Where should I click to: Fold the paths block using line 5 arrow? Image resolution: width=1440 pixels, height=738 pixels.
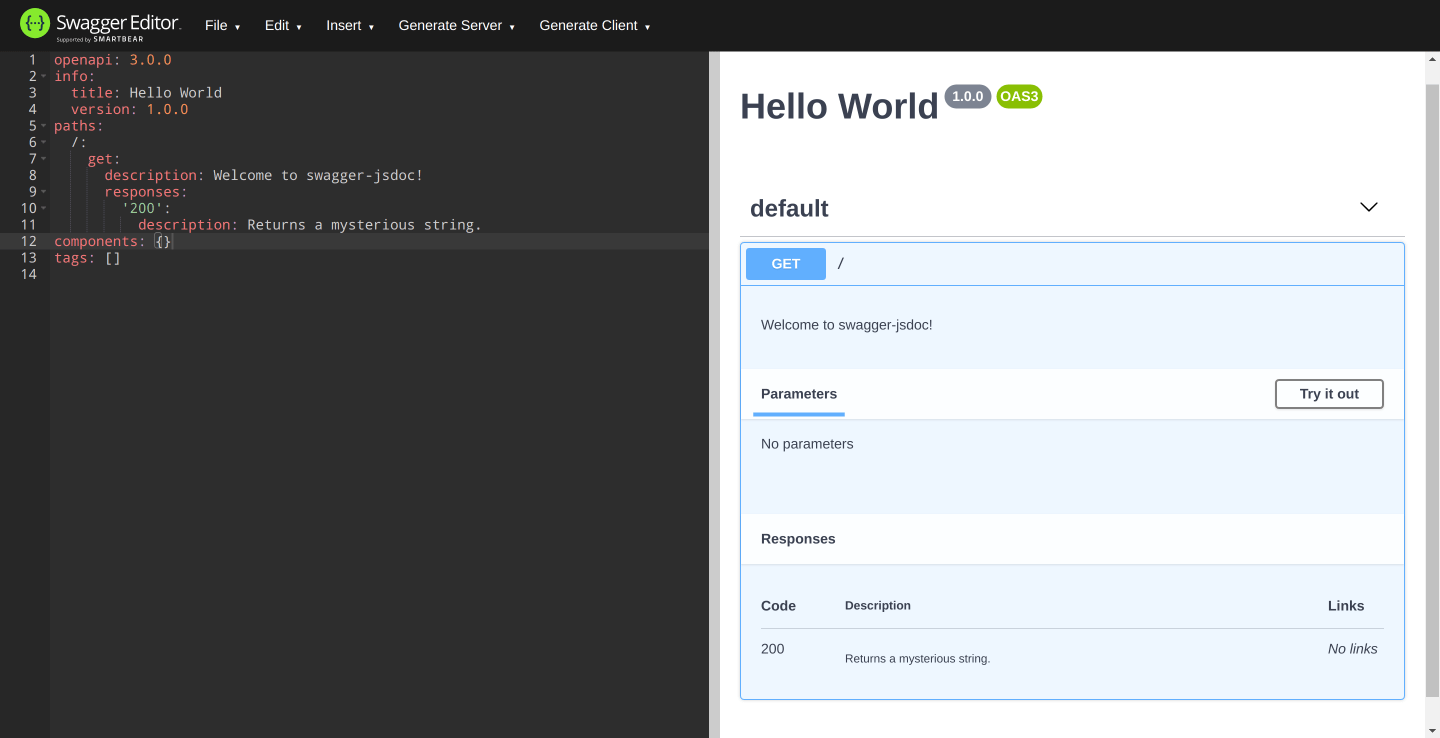[45, 125]
